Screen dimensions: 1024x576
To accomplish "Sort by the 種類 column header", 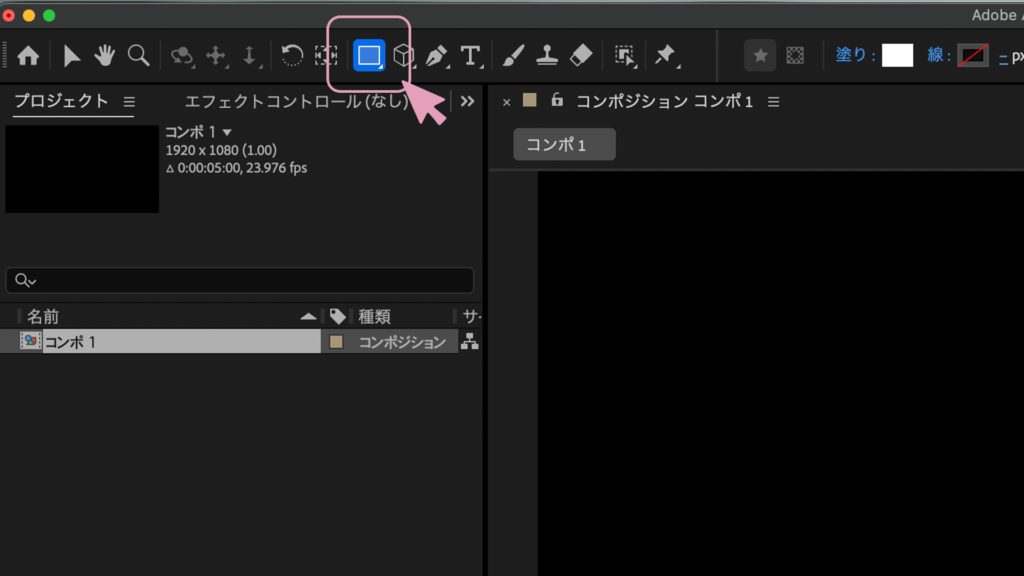I will 374,317.
